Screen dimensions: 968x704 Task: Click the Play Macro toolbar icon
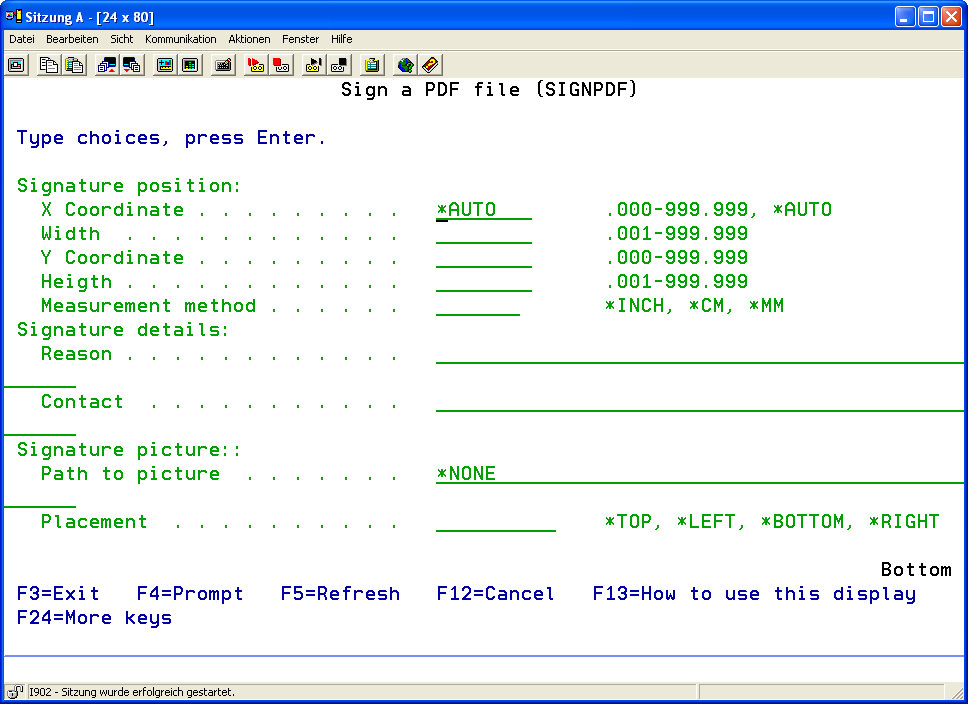coord(314,65)
